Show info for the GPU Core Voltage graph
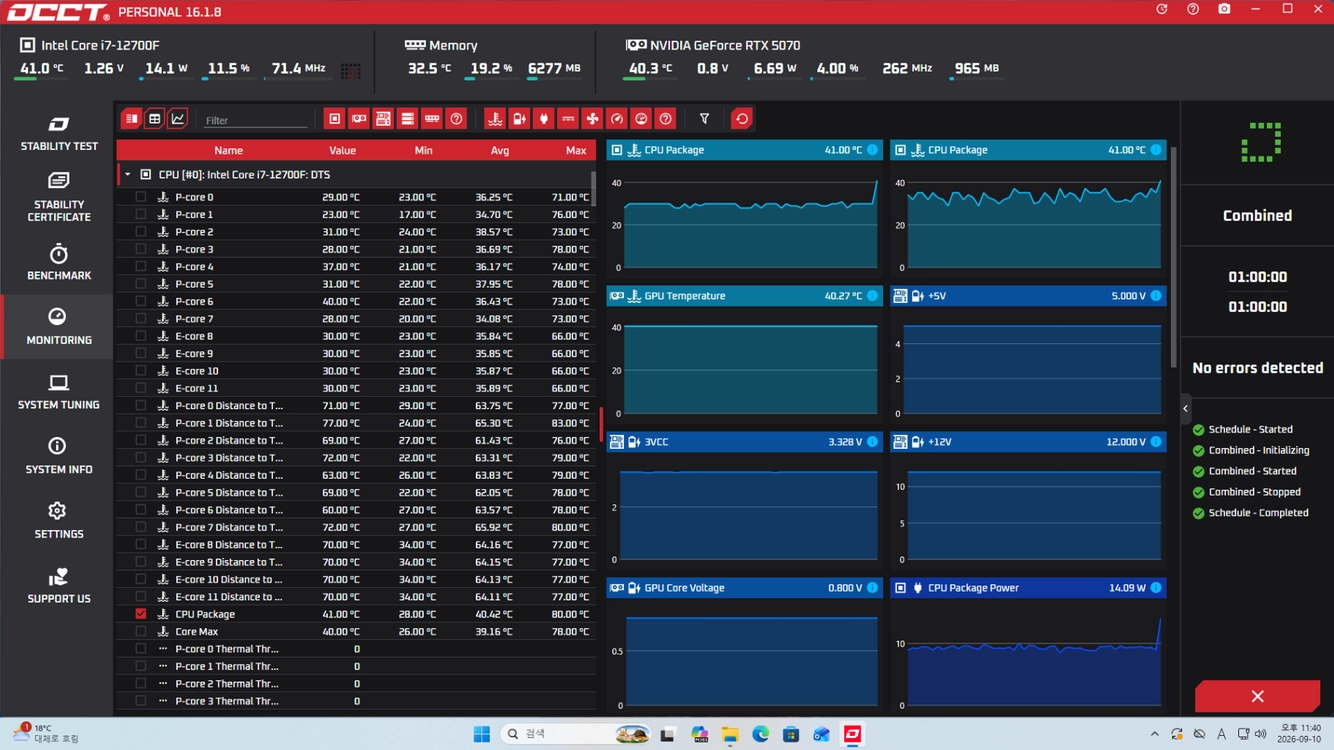Screen dimensions: 1334x750 point(873,588)
